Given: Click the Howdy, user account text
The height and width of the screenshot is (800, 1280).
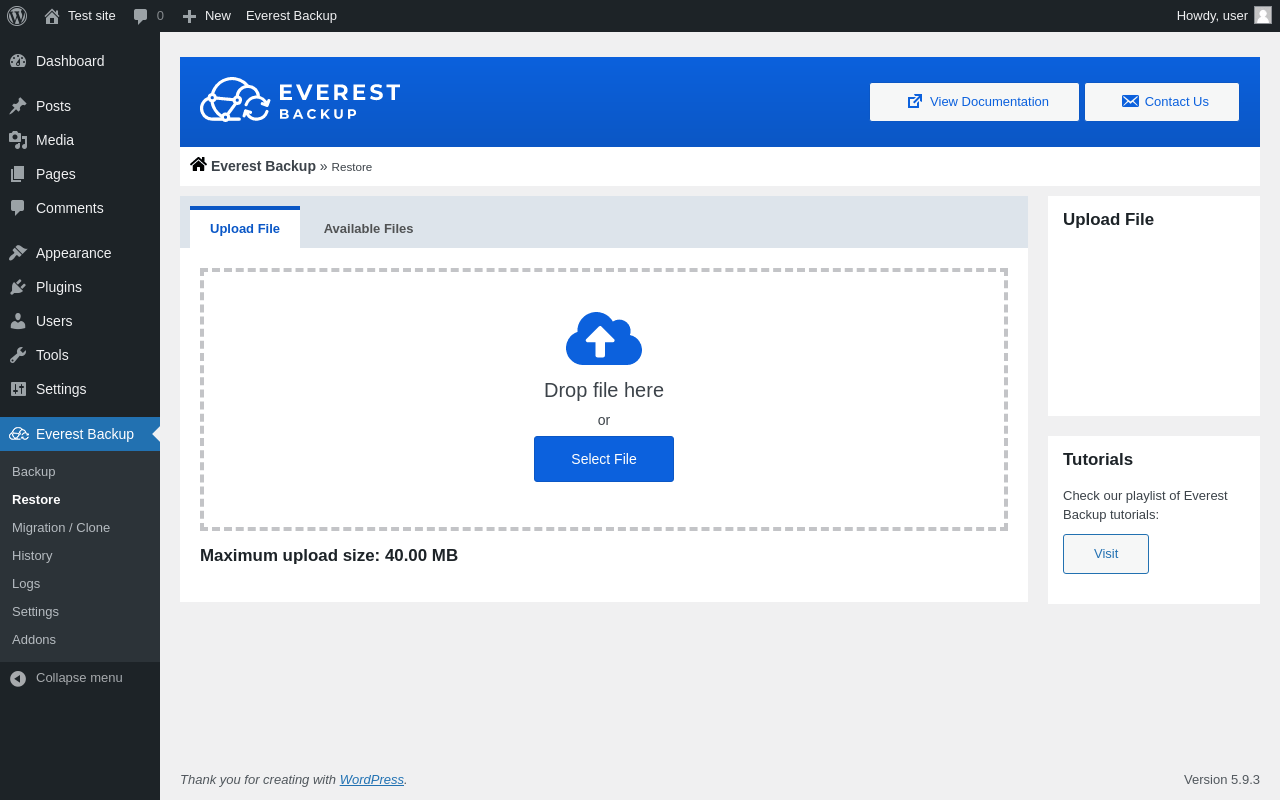Looking at the screenshot, I should (1212, 16).
